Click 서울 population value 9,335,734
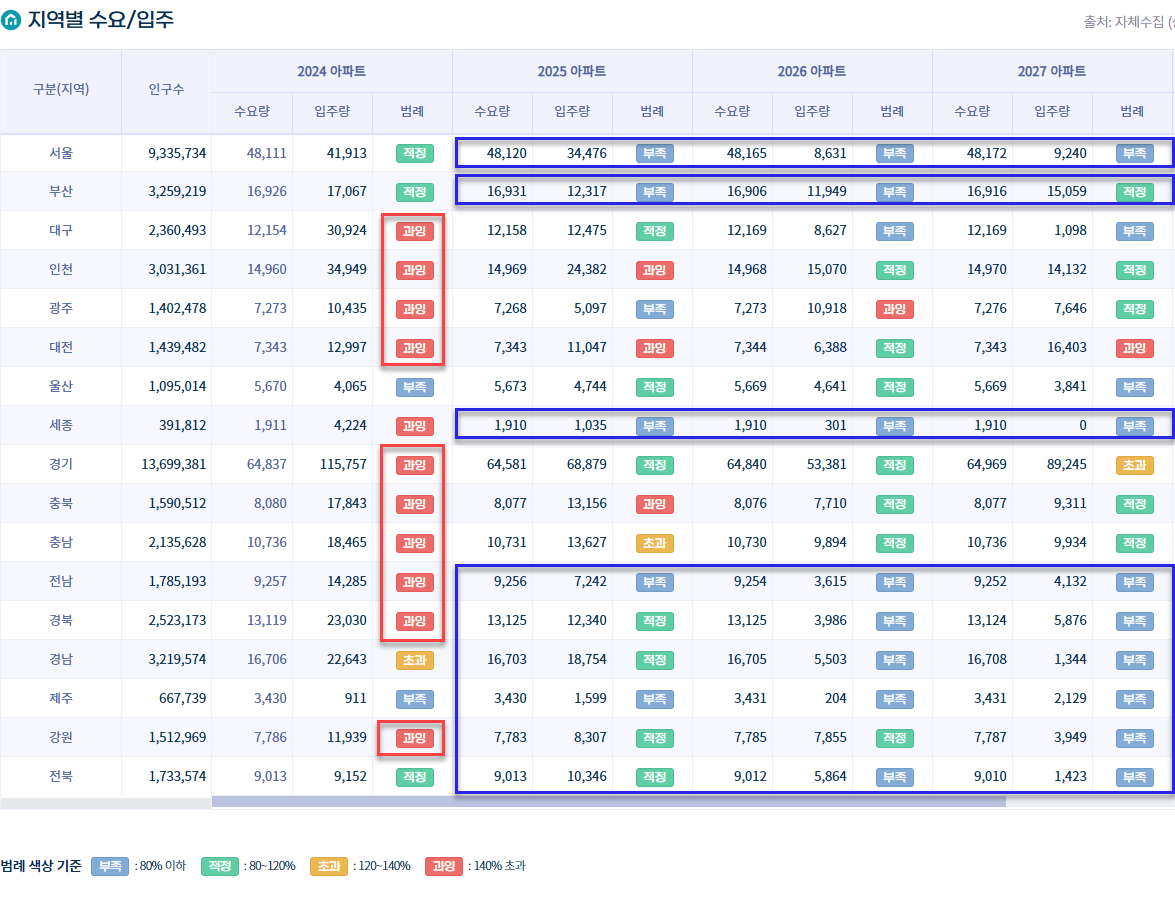The height and width of the screenshot is (898, 1175). click(x=177, y=153)
